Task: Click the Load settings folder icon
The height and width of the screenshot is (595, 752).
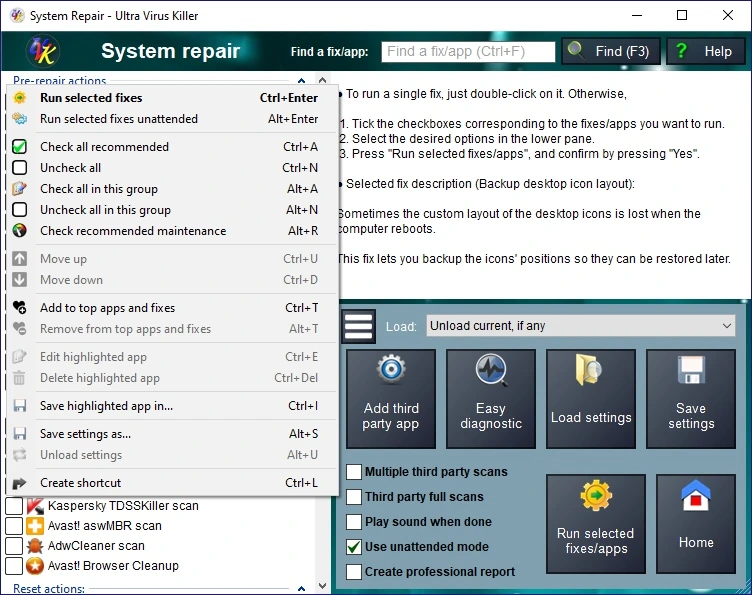Action: point(589,370)
